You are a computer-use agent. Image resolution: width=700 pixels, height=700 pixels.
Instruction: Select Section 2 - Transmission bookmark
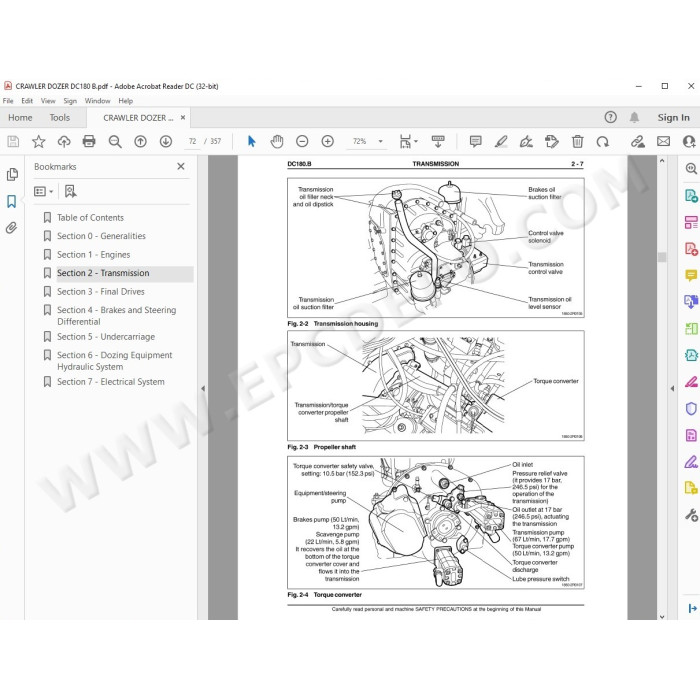(103, 273)
